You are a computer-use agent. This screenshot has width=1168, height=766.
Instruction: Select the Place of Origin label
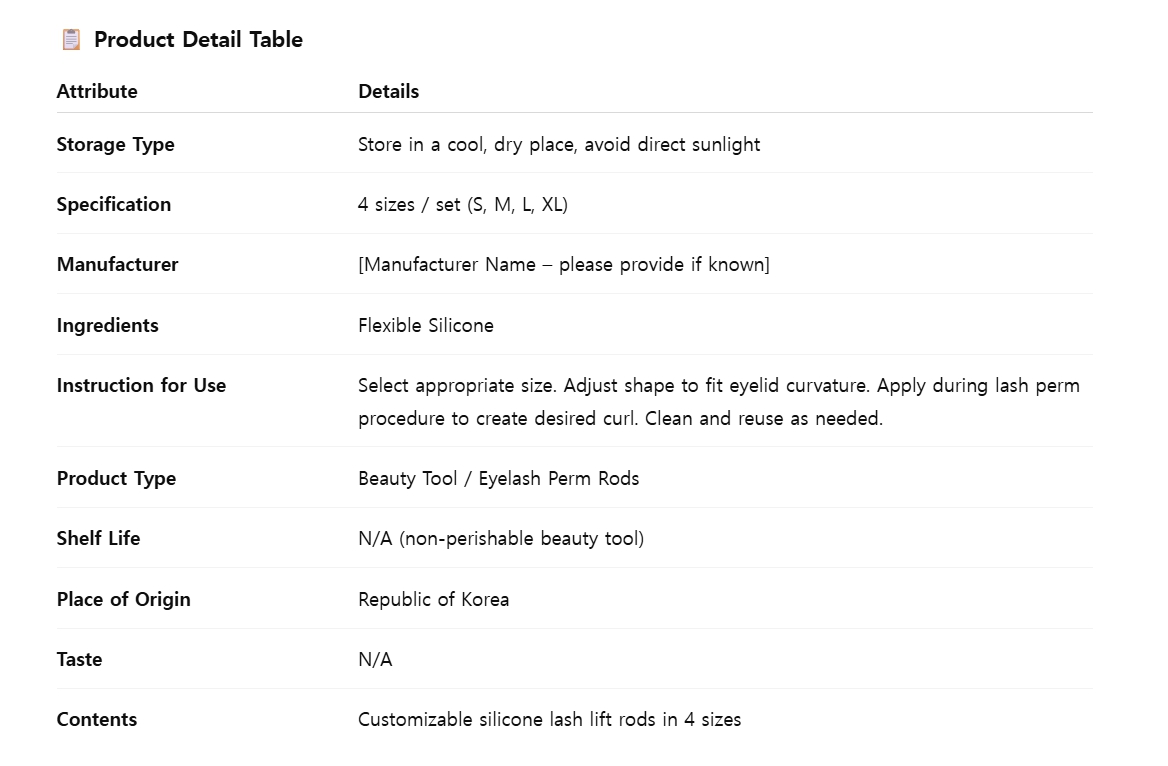124,600
